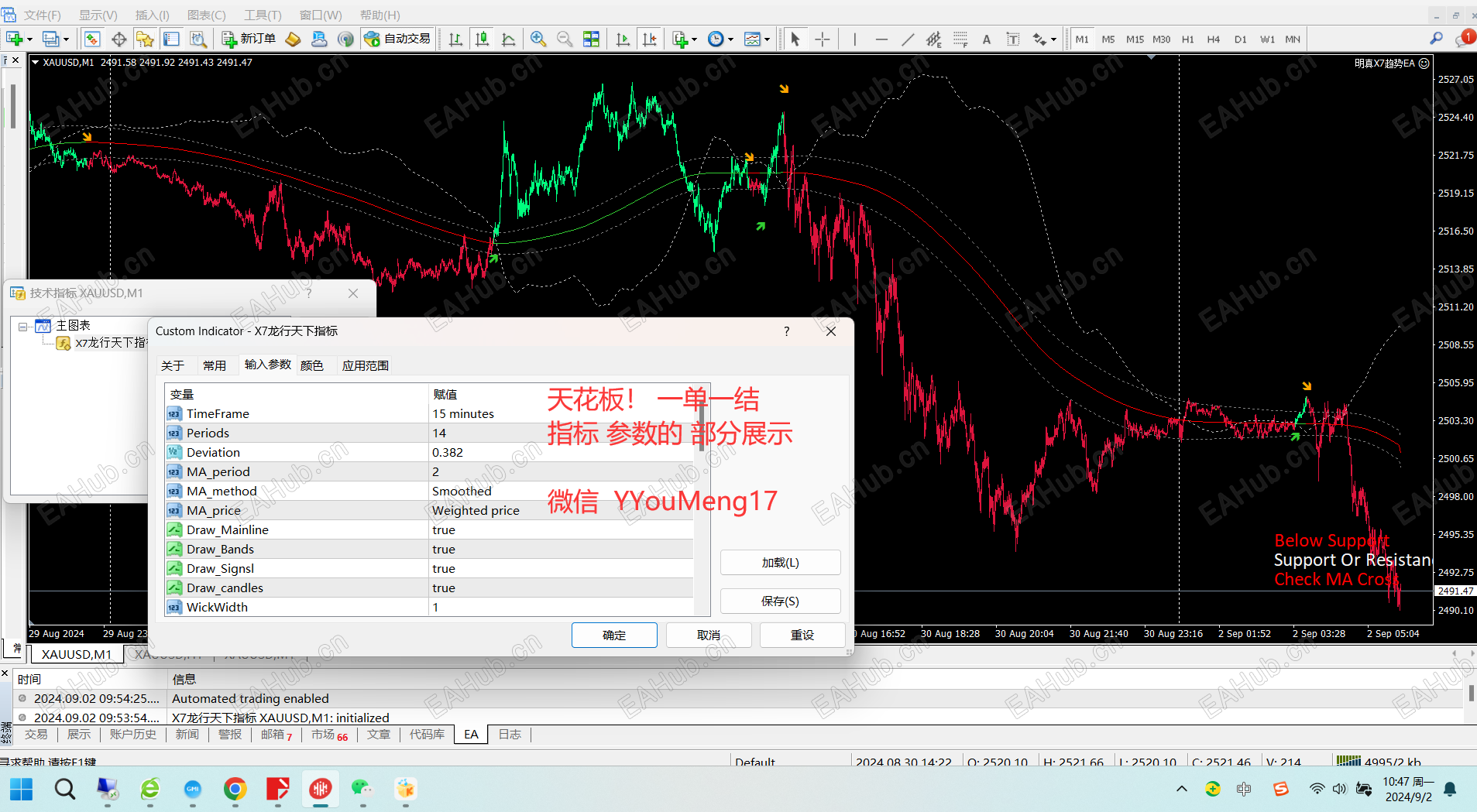This screenshot has width=1477, height=812.
Task: Select the crosshair tool
Action: tap(822, 39)
